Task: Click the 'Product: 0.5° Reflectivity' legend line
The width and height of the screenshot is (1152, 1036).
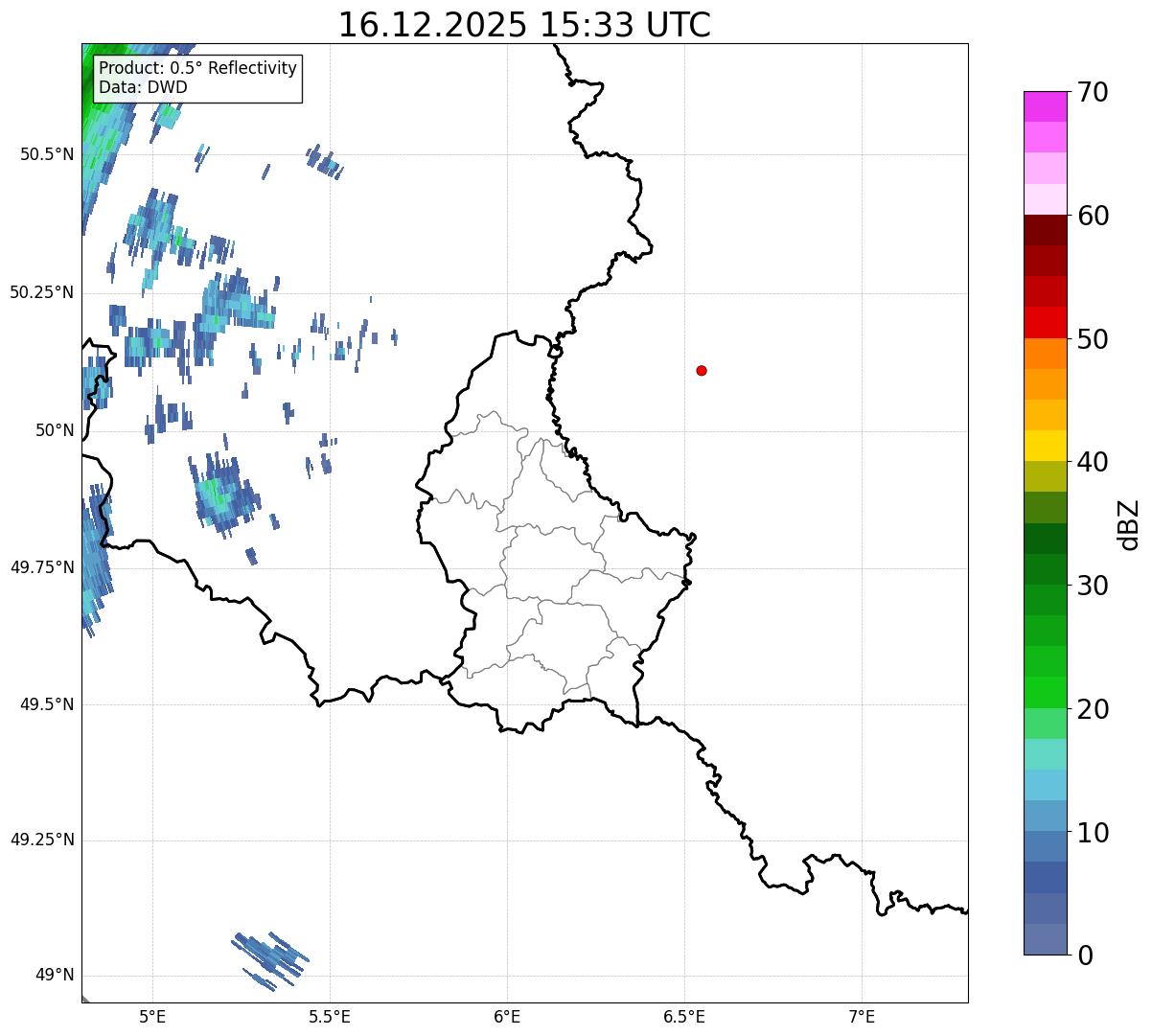Action: coord(197,69)
